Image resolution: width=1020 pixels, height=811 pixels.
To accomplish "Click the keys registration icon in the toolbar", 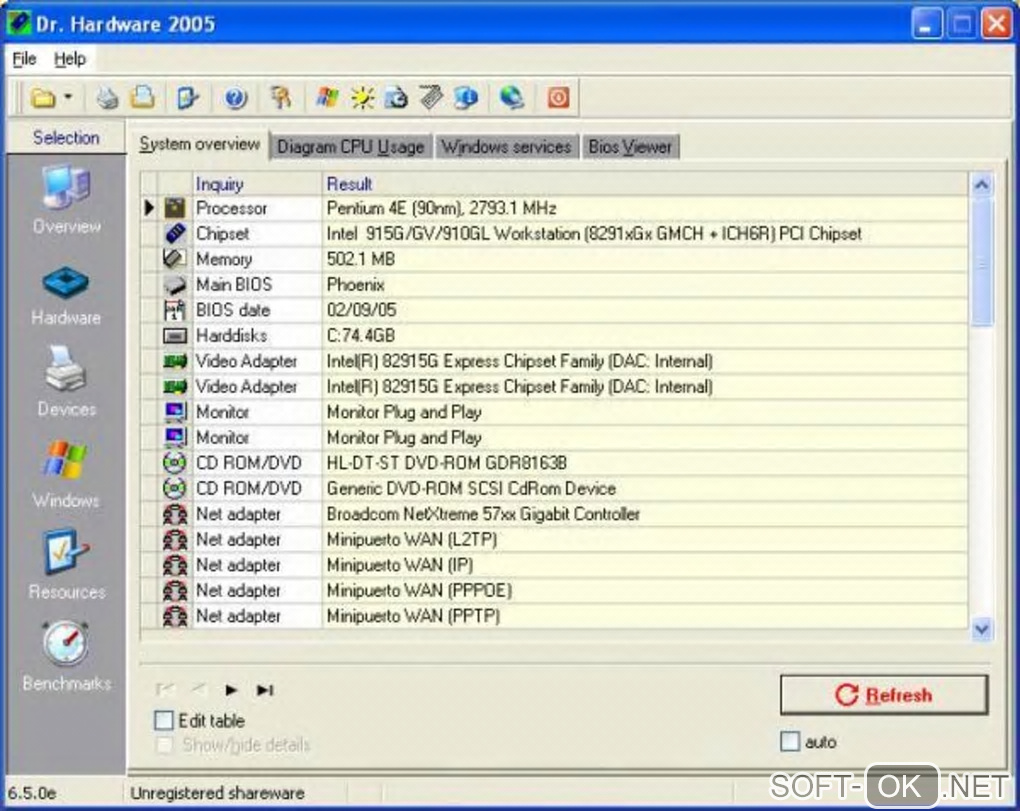I will tap(281, 98).
